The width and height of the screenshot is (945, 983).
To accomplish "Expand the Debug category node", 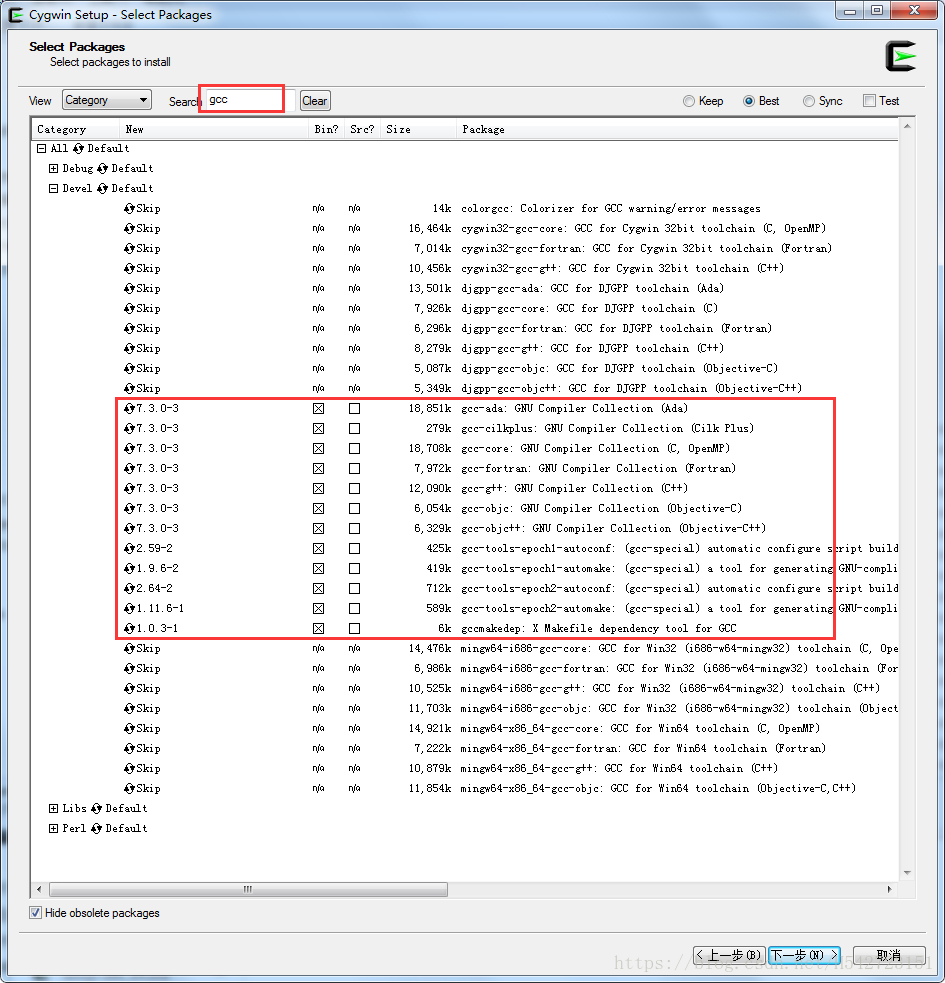I will click(53, 169).
